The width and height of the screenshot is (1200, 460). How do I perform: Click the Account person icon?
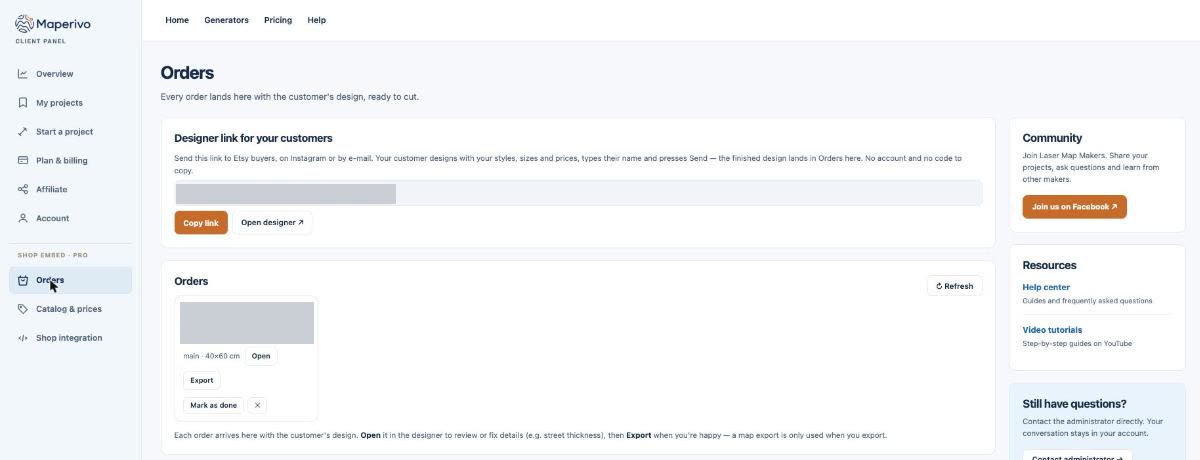23,218
